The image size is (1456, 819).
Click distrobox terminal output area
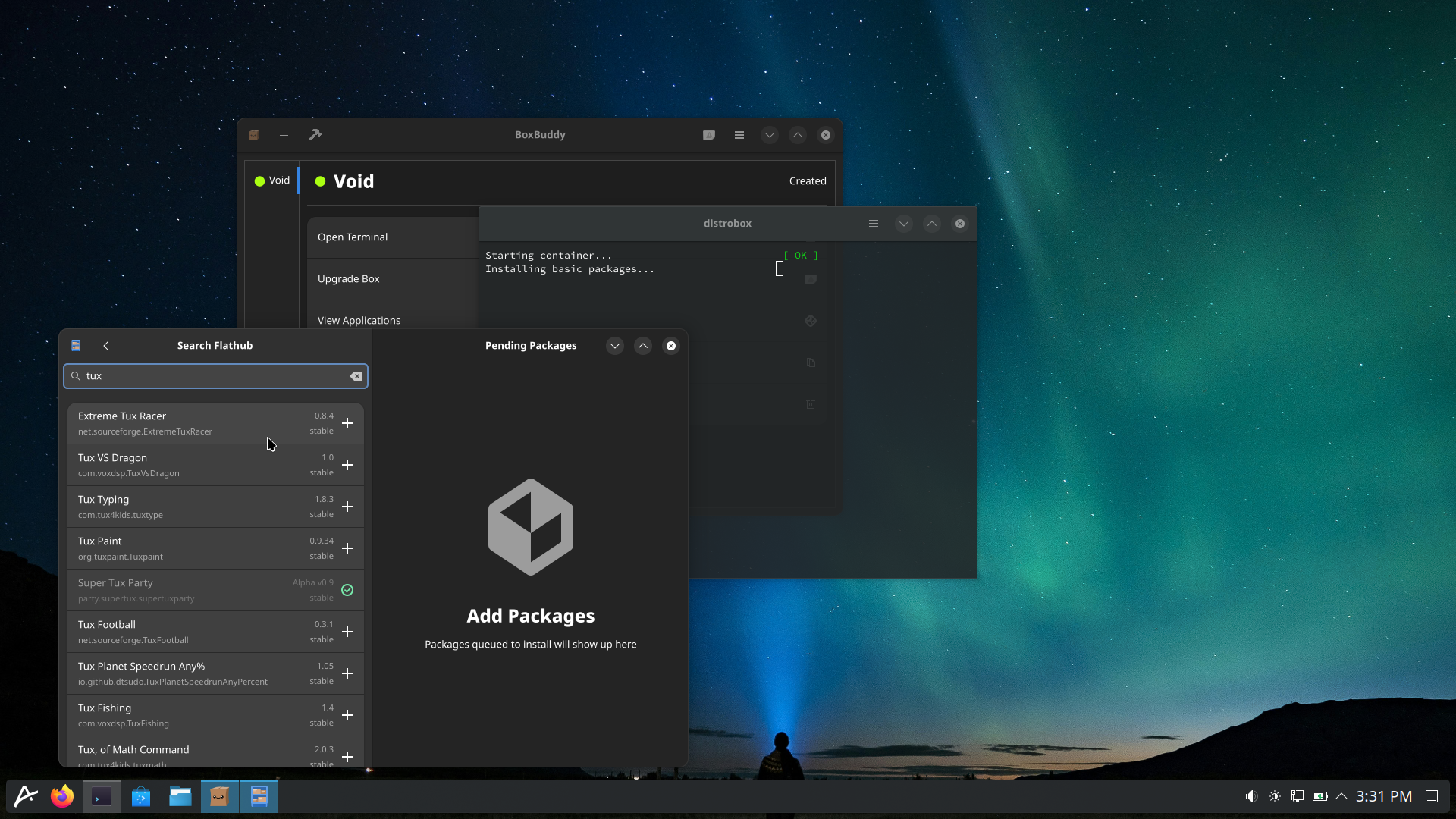pos(728,409)
